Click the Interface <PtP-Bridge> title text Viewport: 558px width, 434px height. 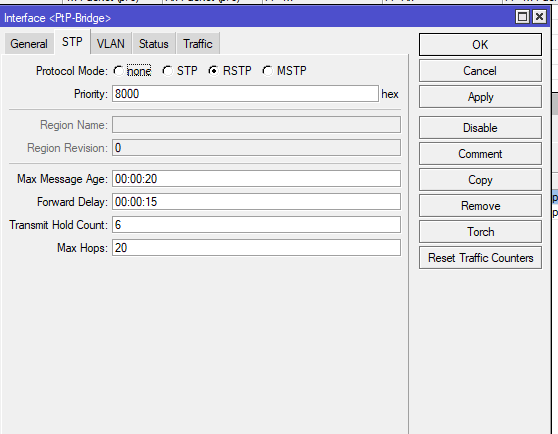point(57,18)
